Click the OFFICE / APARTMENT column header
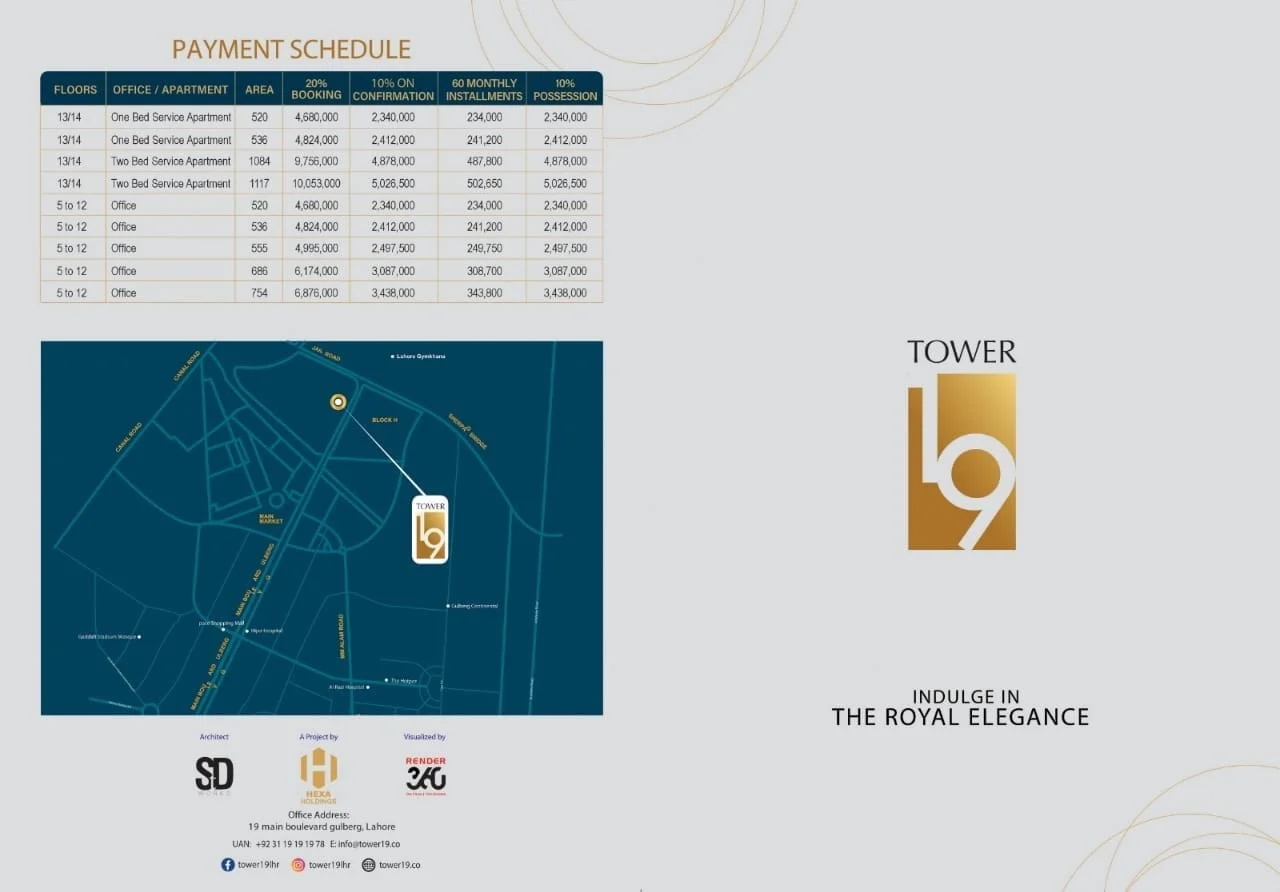The width and height of the screenshot is (1280, 892). click(170, 89)
